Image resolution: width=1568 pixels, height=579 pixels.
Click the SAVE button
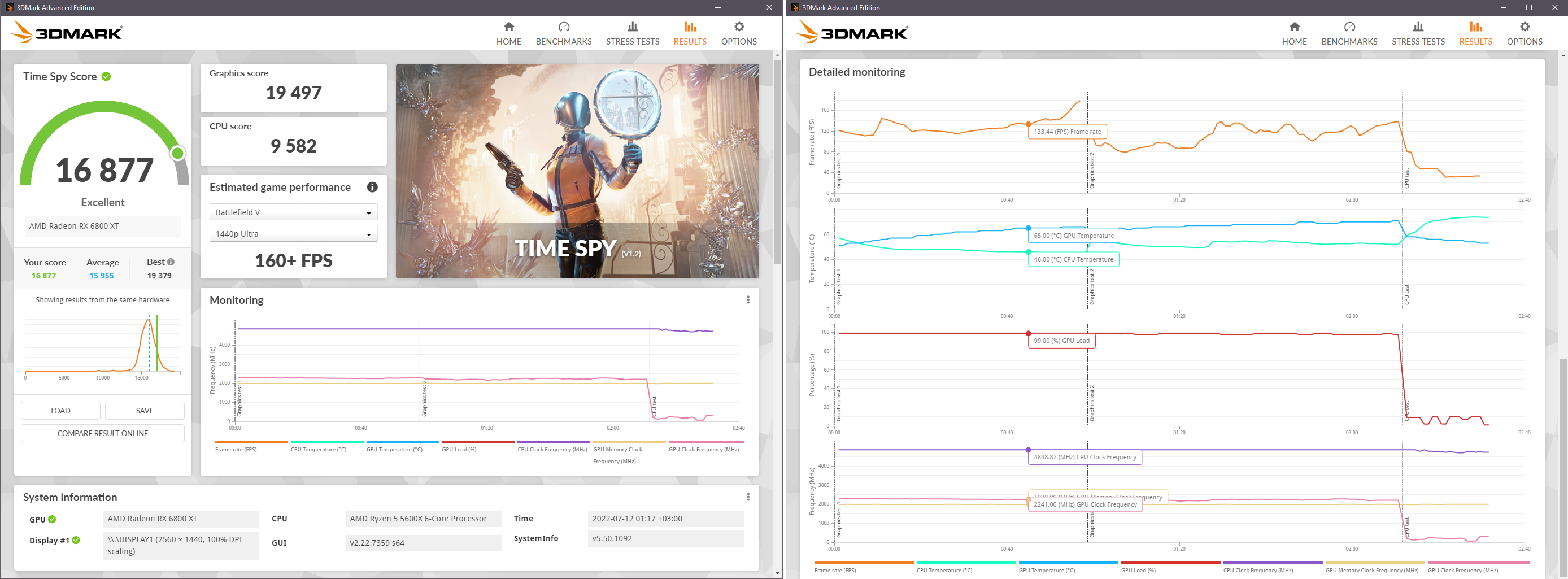(145, 410)
